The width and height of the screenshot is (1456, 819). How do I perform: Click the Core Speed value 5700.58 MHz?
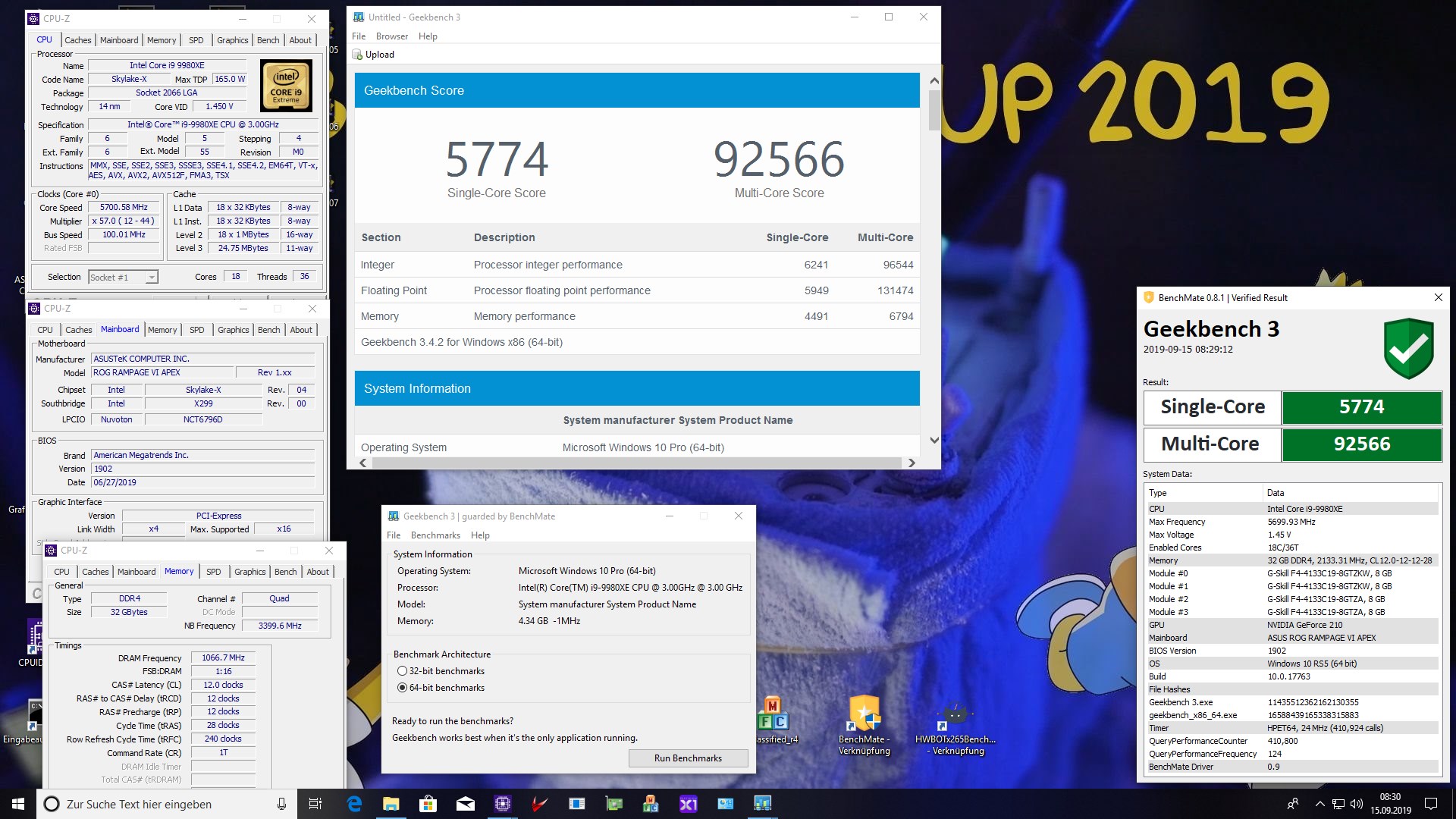click(124, 207)
